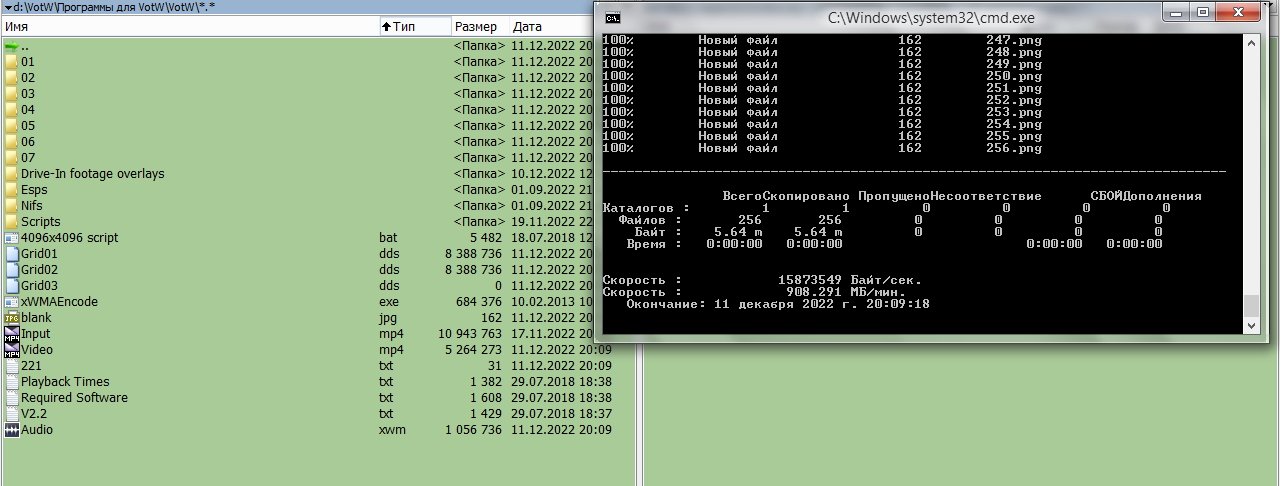The image size is (1282, 486).
Task: Click the cmd window scrollbar up arrow
Action: [1252, 41]
